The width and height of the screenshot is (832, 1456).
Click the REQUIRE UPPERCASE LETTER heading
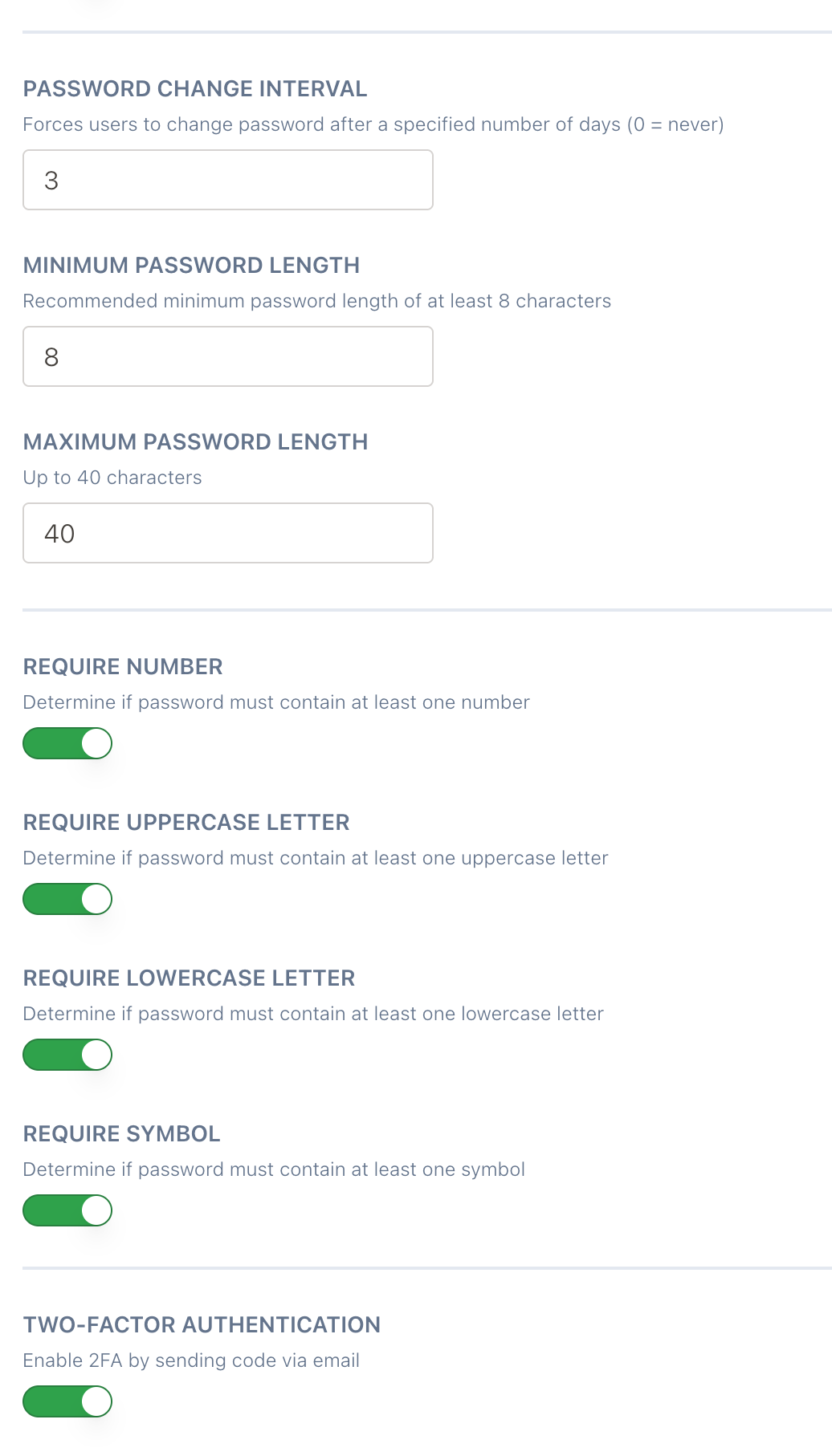coord(186,822)
